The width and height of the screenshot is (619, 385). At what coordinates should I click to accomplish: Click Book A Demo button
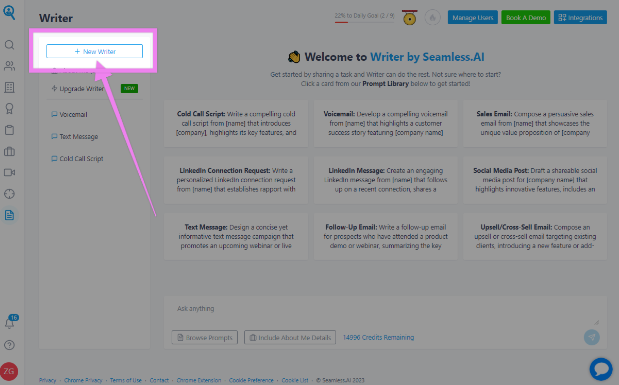(526, 17)
